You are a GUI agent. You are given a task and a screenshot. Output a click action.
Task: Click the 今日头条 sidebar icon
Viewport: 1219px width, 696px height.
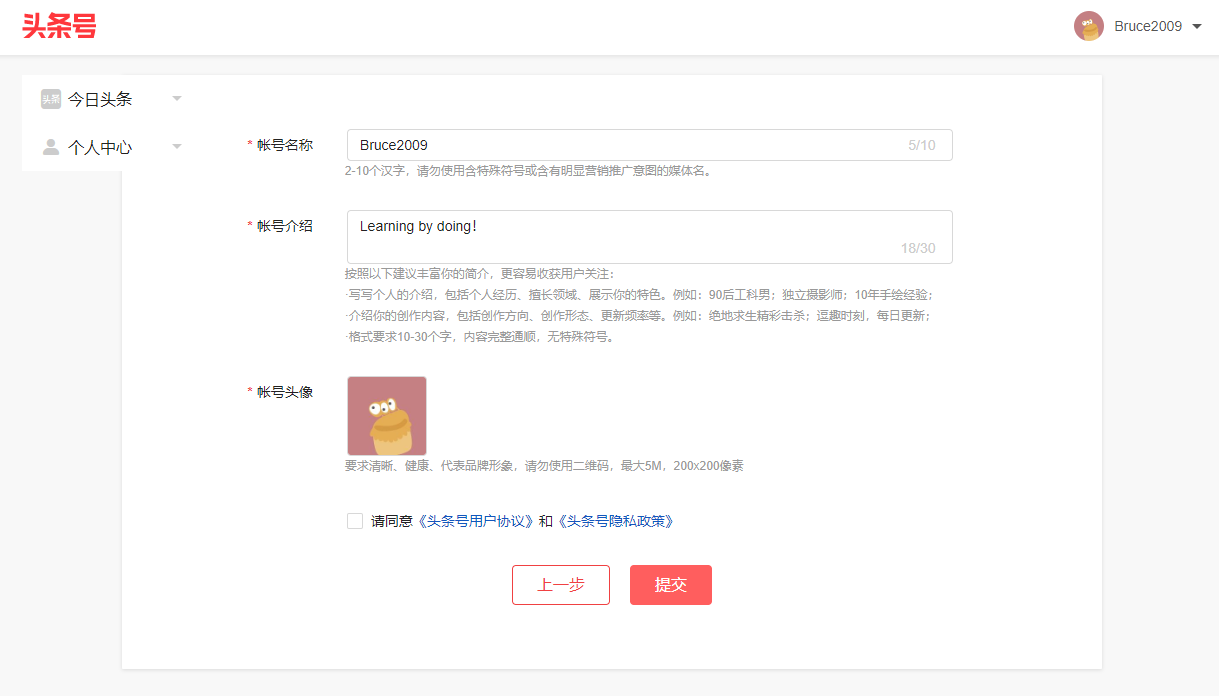point(51,99)
